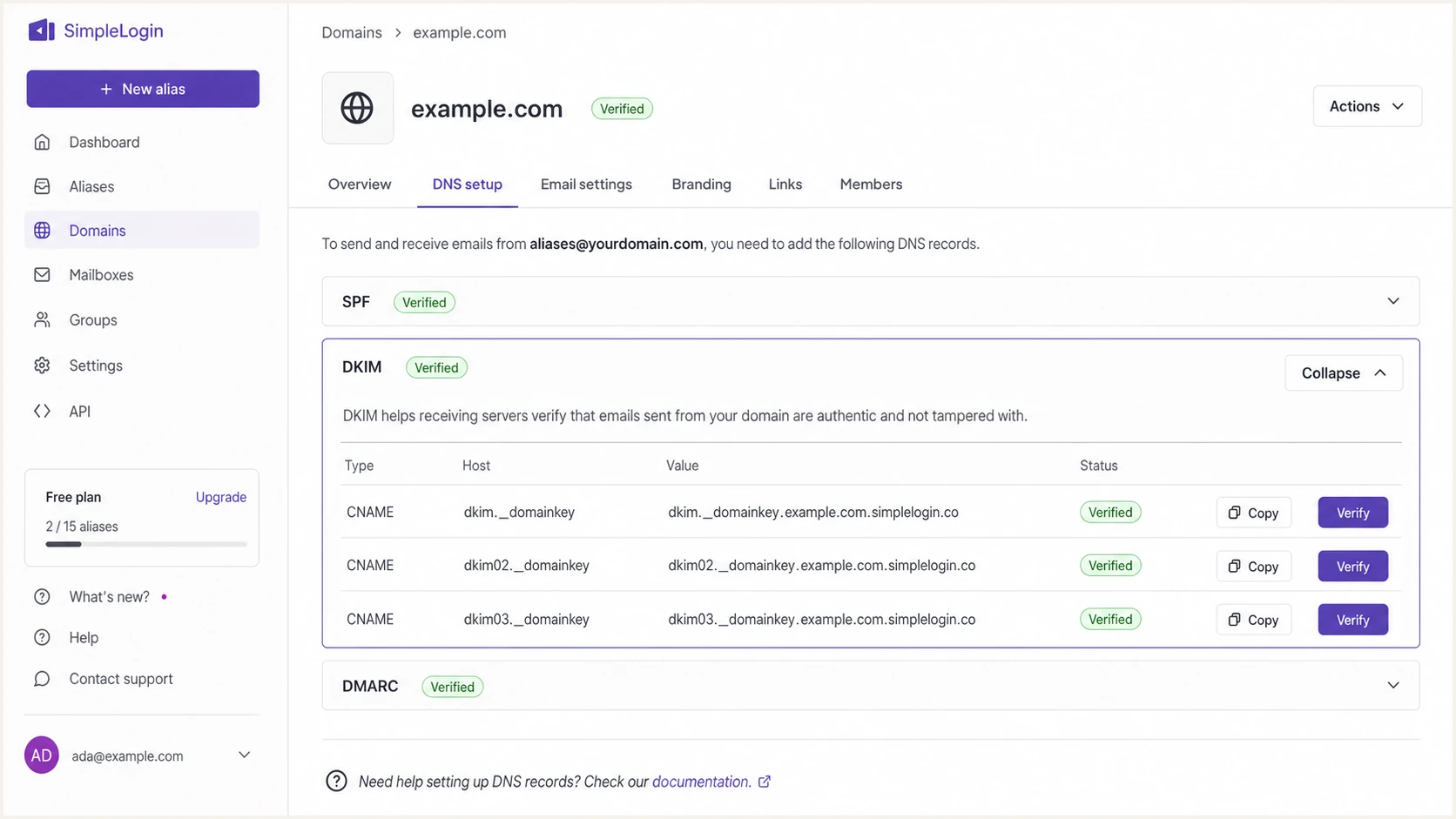
Task: Click the Verified status in dkim02 row
Action: click(x=1110, y=566)
